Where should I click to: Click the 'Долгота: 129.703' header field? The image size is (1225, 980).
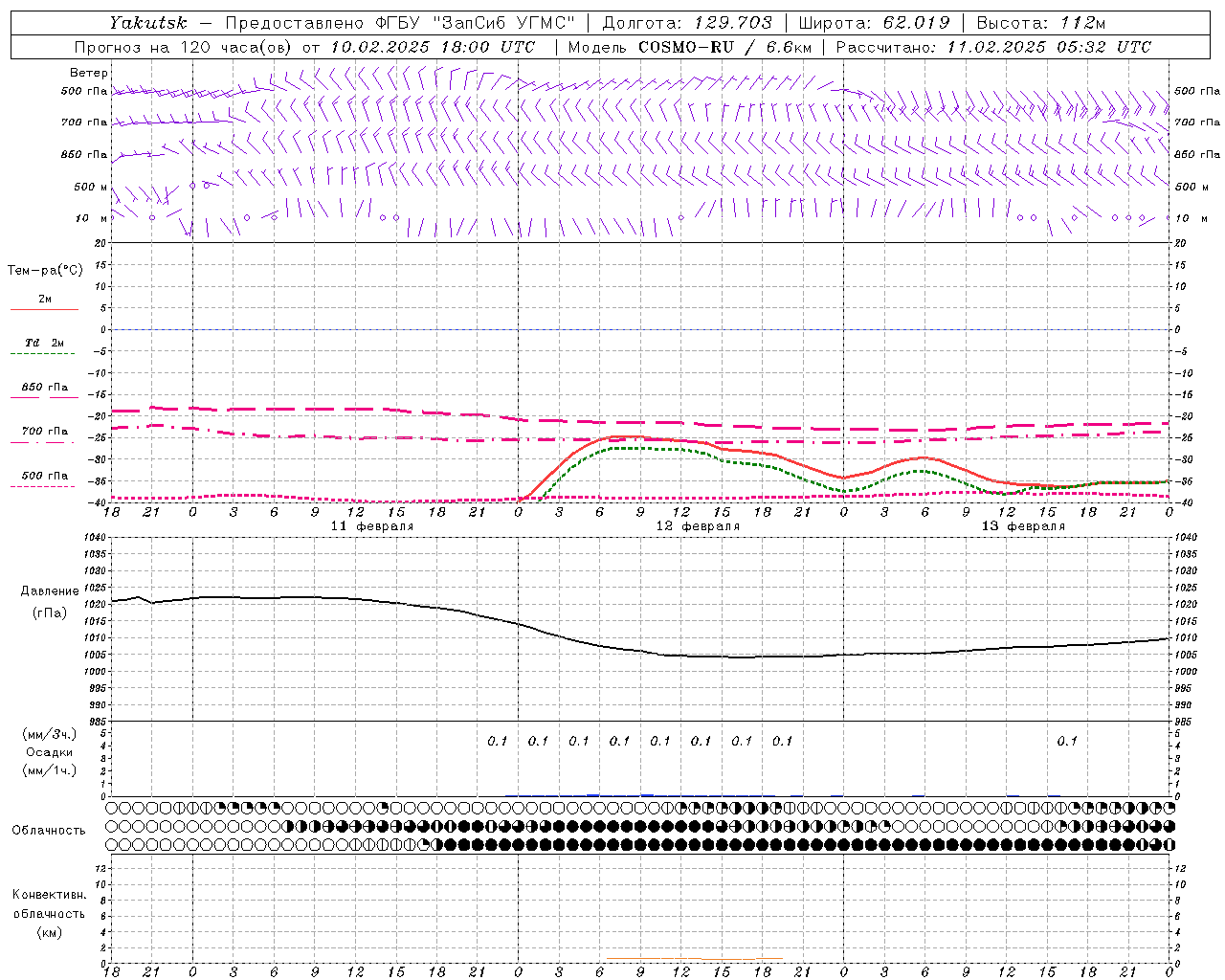point(687,23)
